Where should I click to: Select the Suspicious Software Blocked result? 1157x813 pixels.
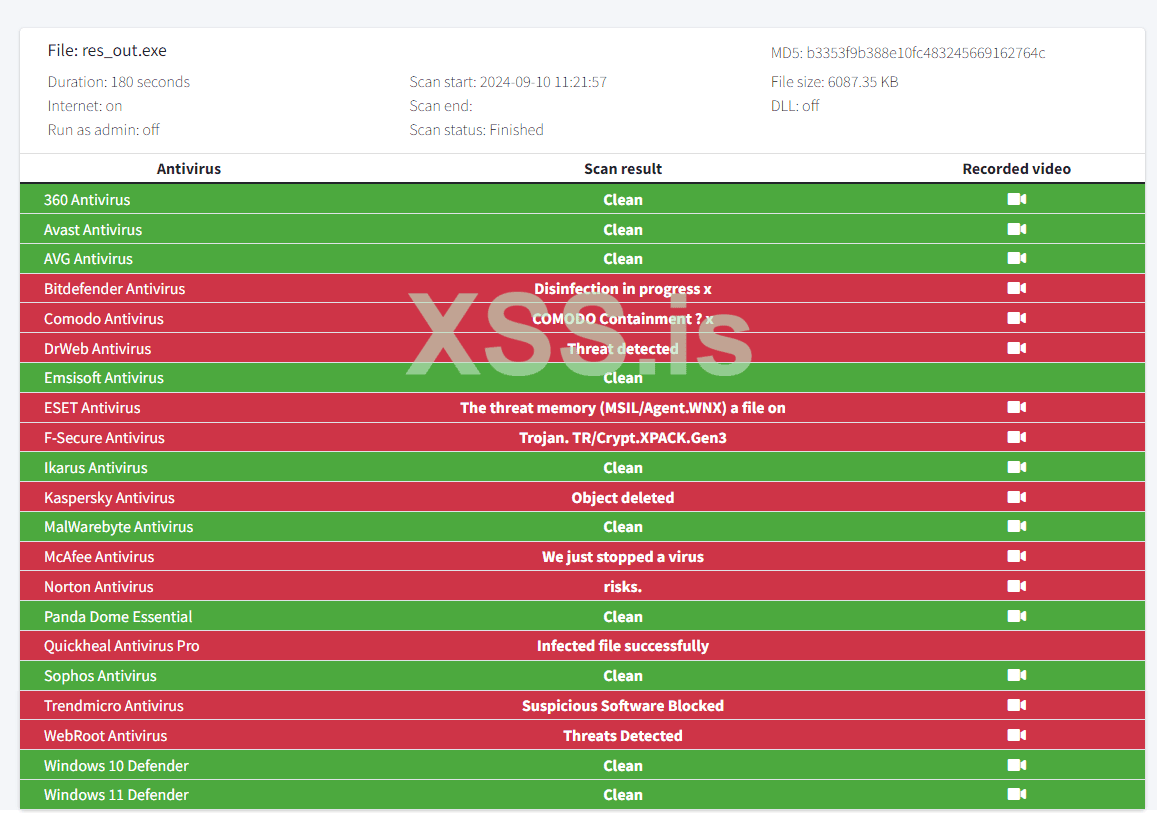623,706
